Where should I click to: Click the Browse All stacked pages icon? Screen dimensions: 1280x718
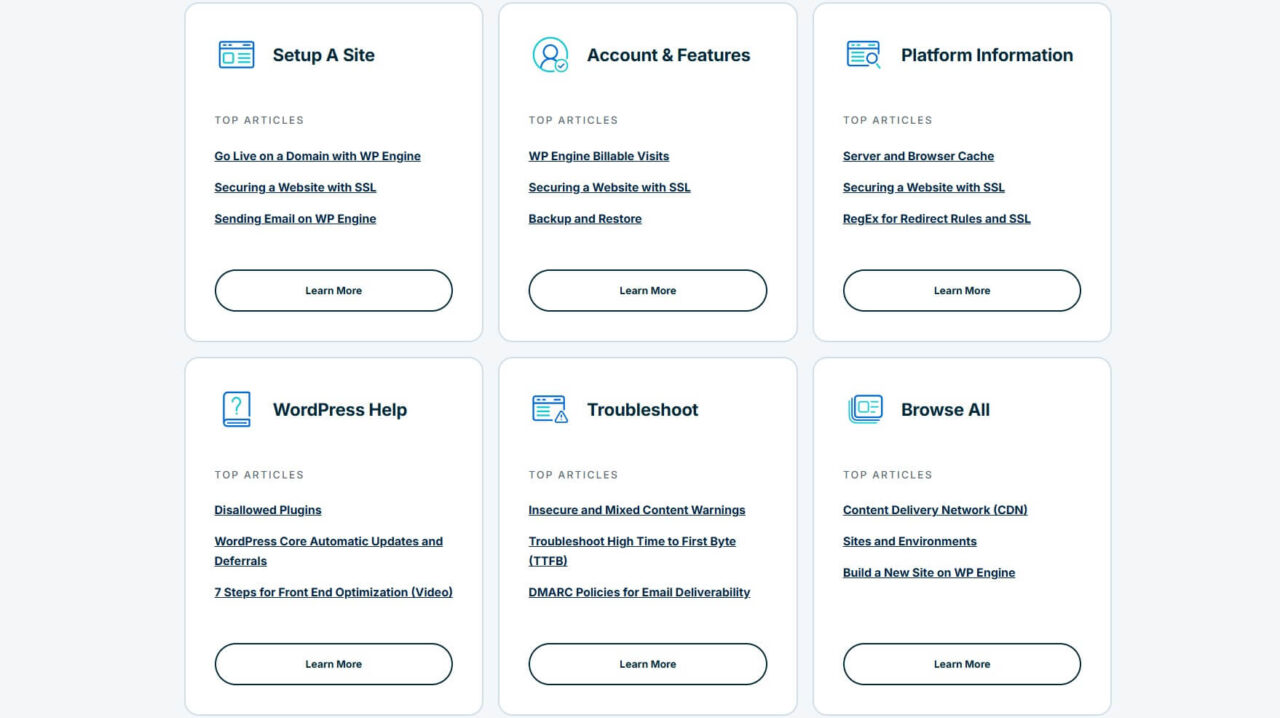click(x=865, y=409)
